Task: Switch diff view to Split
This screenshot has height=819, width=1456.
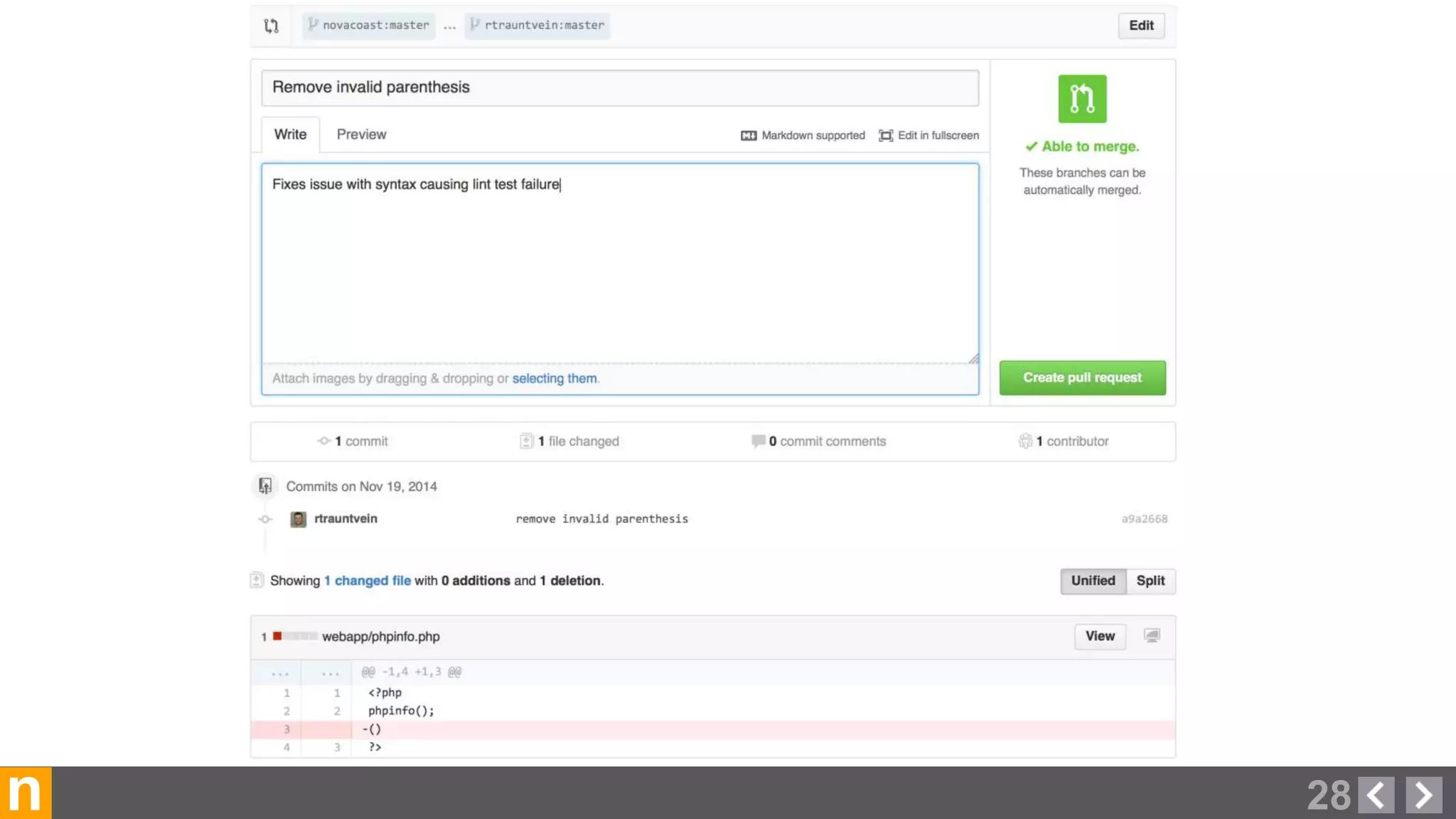Action: [x=1150, y=581]
